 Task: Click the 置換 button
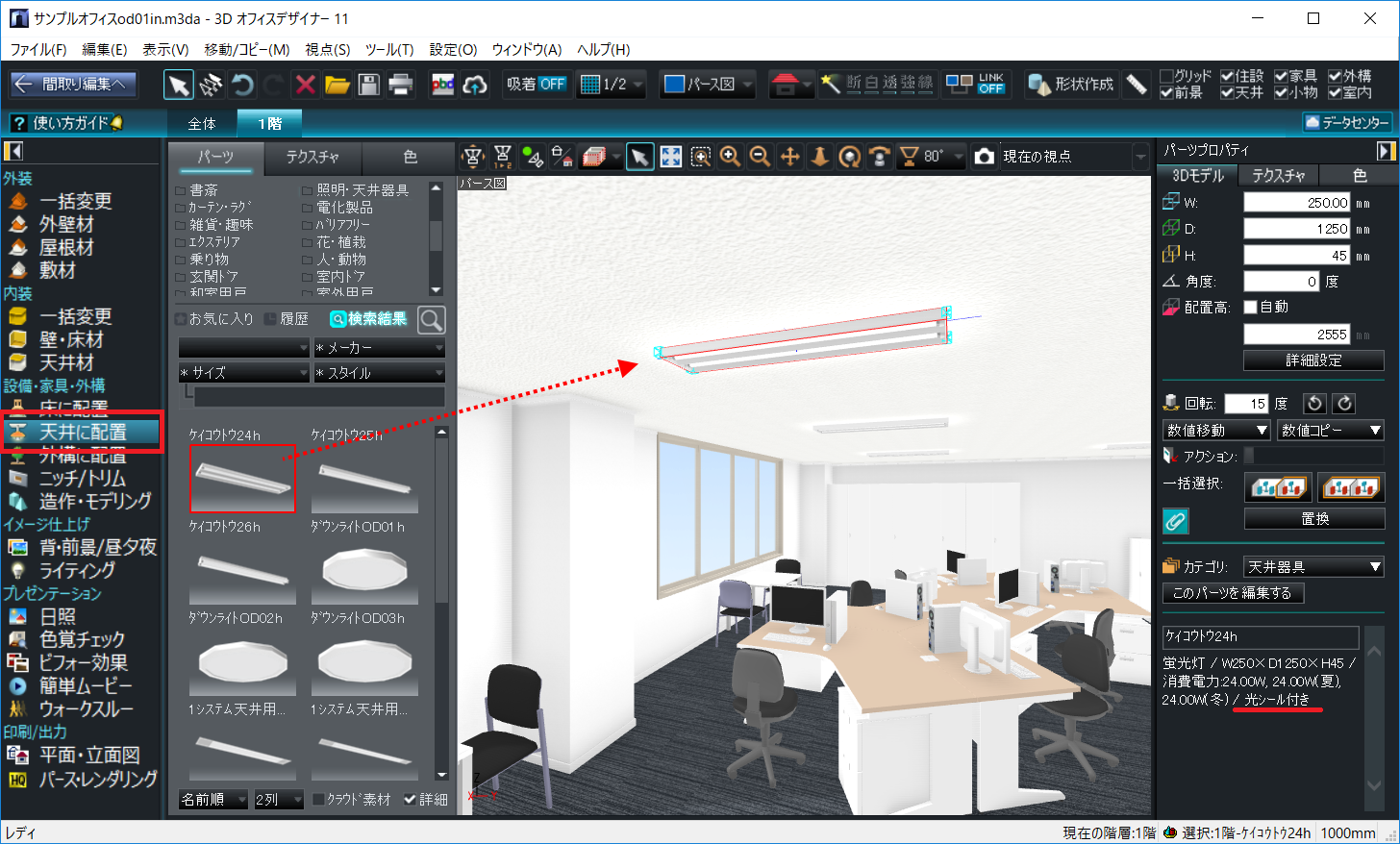pyautogui.click(x=1314, y=519)
